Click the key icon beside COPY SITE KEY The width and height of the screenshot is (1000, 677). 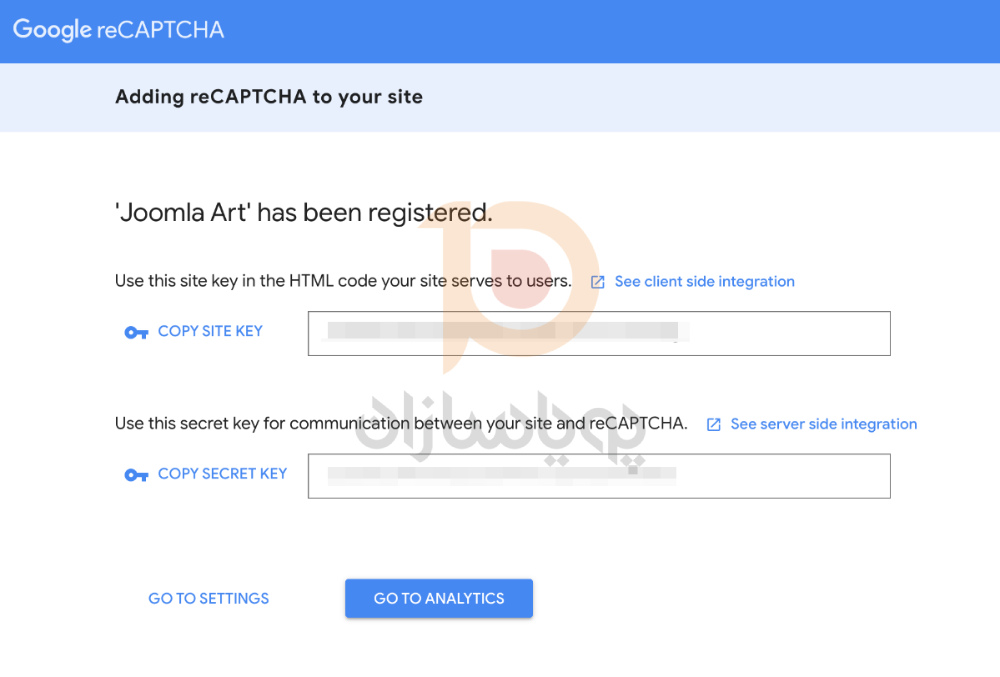[x=136, y=332]
